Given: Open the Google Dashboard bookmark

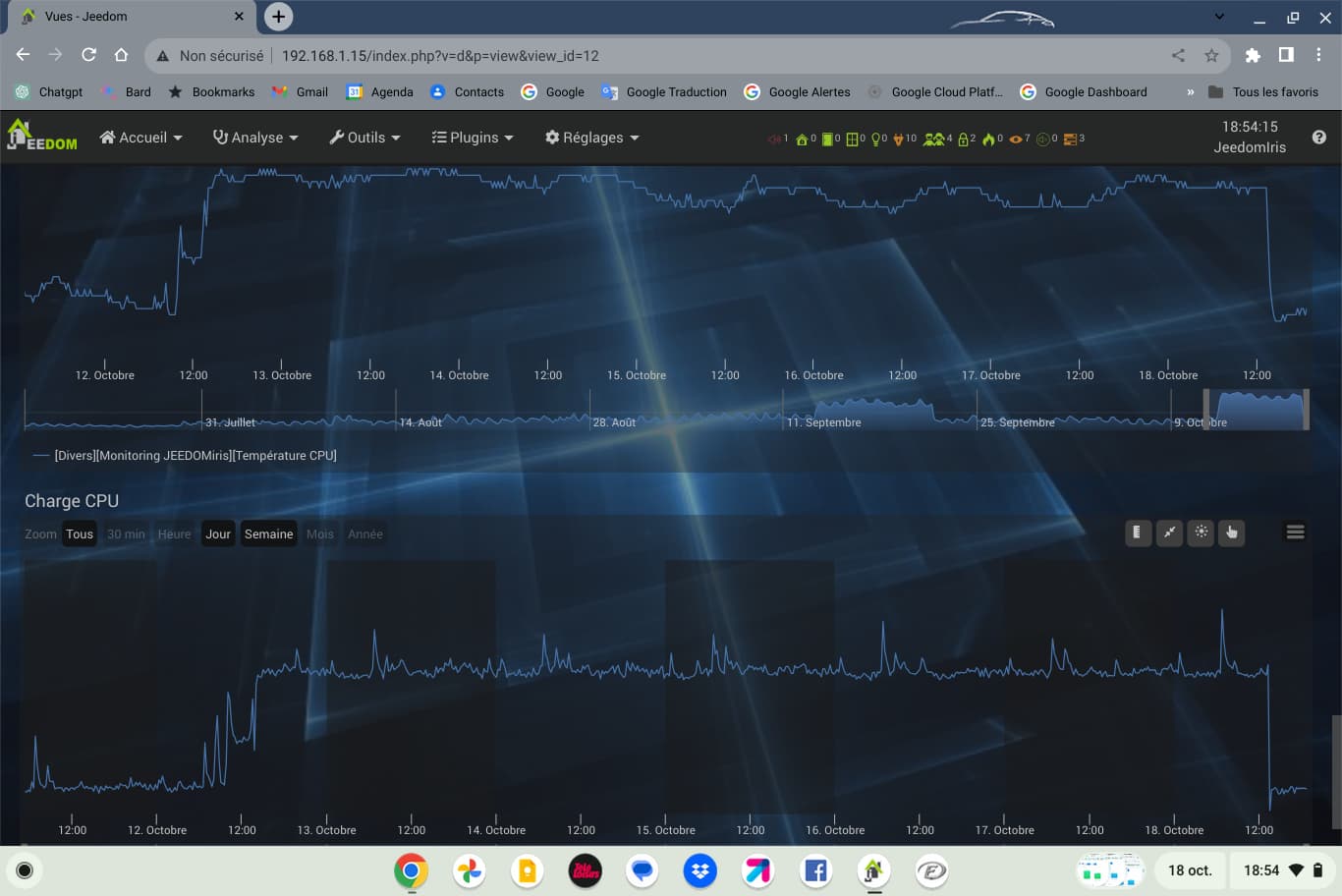Looking at the screenshot, I should [1084, 91].
